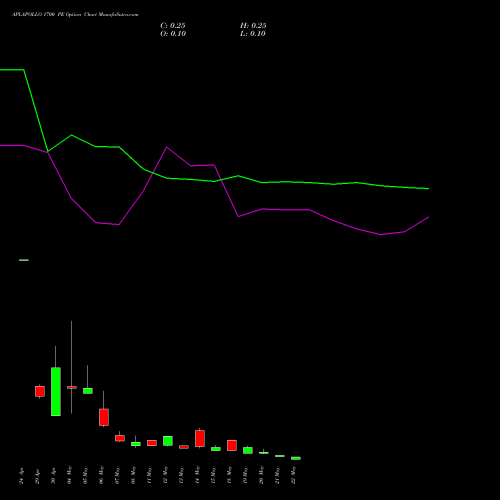Click the tall green candle for 30 Apr
The height and width of the screenshot is (500, 500).
click(56, 391)
